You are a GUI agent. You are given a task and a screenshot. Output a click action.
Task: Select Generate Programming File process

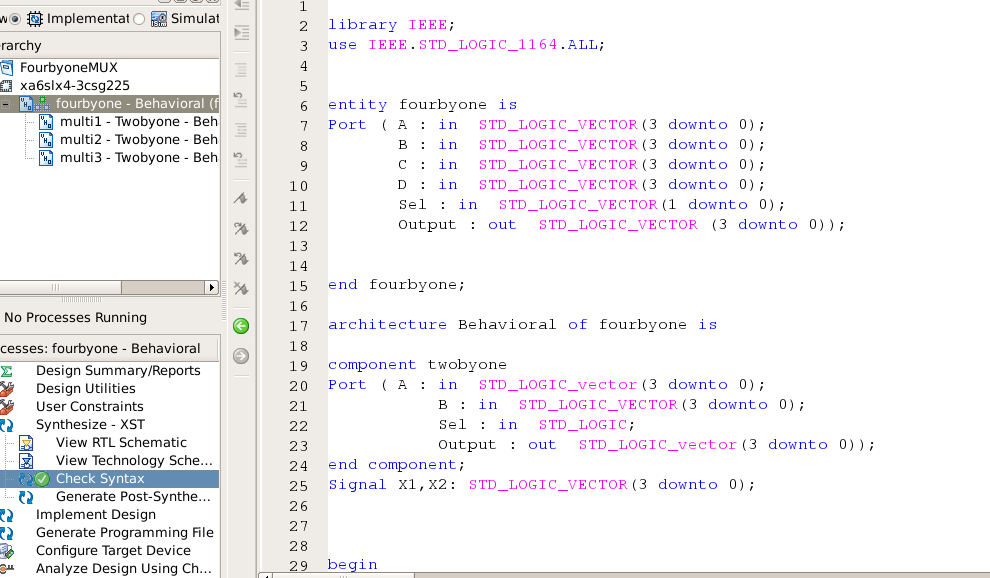tap(124, 533)
